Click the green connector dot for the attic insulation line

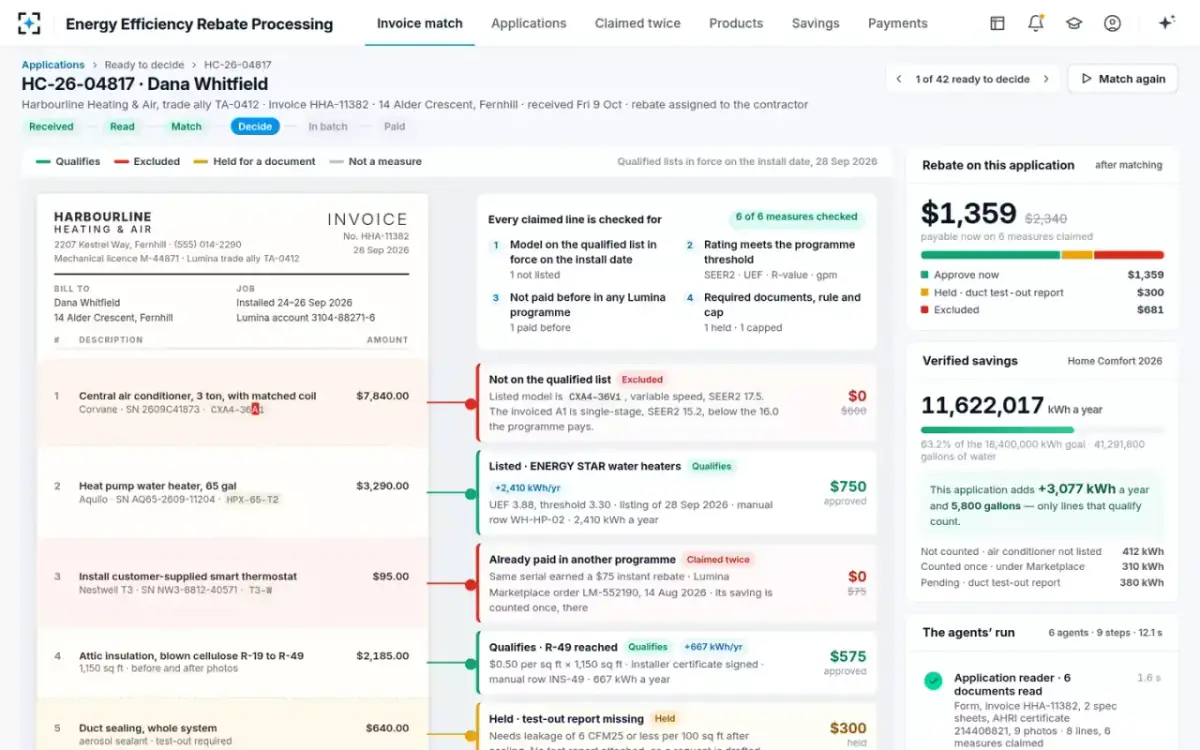click(471, 663)
